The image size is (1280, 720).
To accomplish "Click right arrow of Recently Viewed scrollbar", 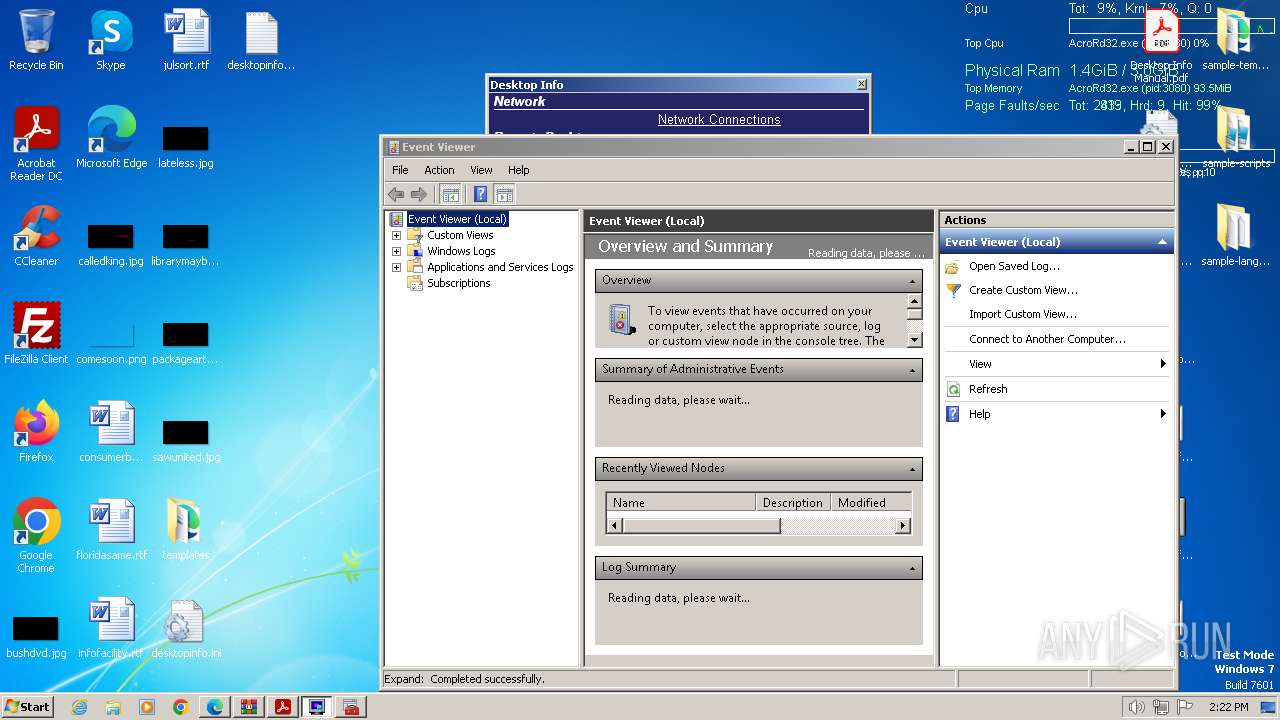I will (903, 525).
